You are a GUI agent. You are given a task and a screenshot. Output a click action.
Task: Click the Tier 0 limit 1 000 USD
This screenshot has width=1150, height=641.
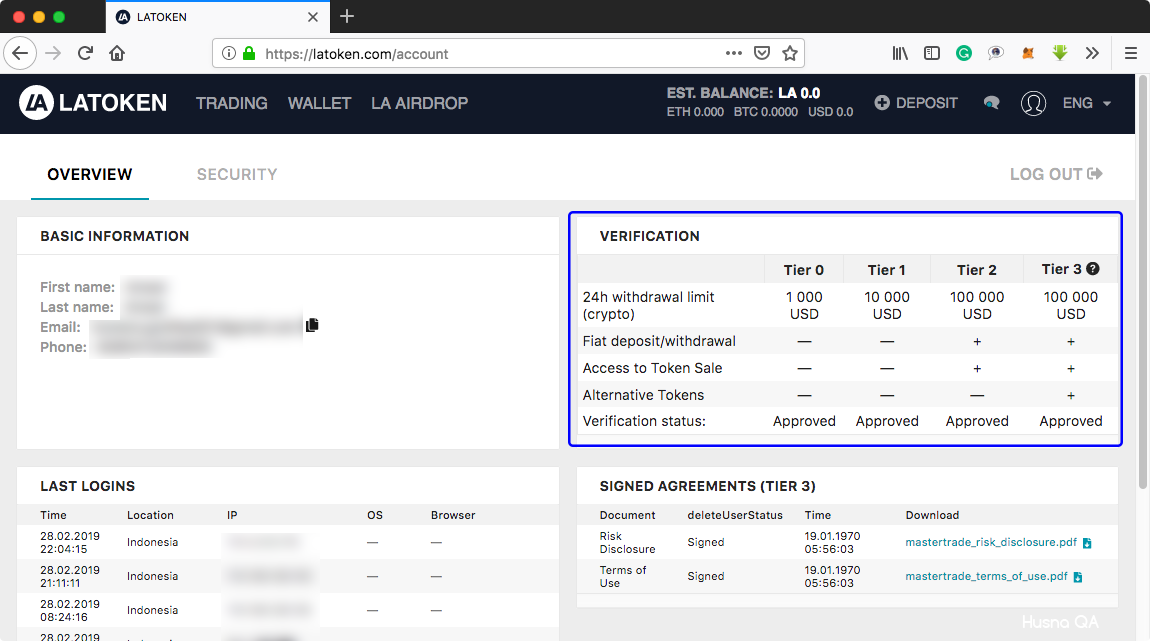(804, 306)
